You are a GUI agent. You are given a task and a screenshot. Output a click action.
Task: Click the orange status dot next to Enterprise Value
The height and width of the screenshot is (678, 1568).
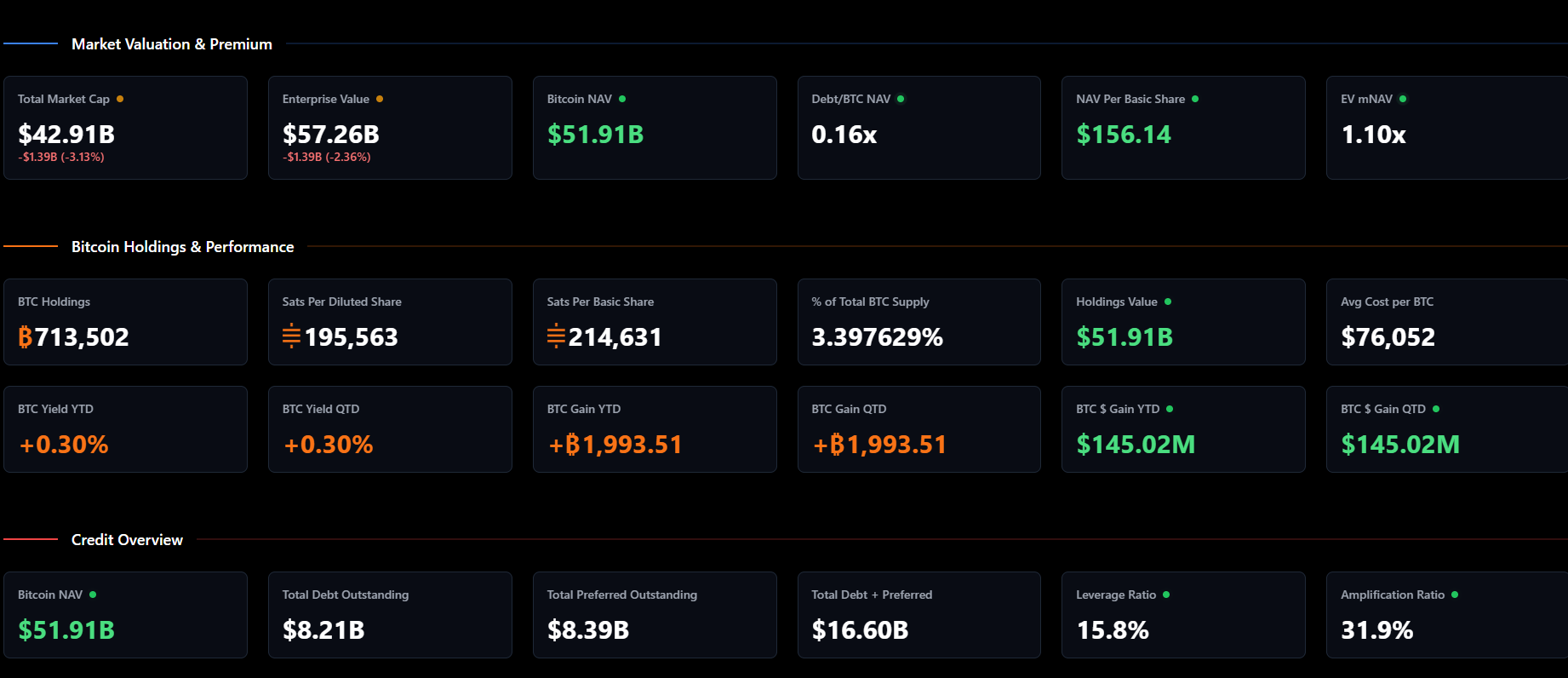click(380, 99)
